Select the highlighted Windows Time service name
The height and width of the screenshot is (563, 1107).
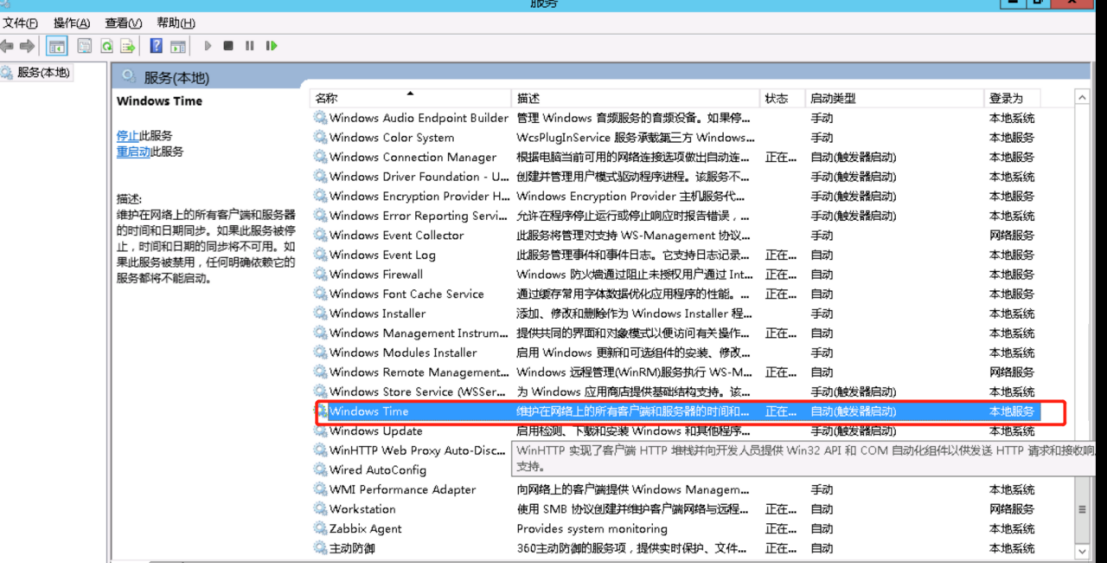point(369,411)
